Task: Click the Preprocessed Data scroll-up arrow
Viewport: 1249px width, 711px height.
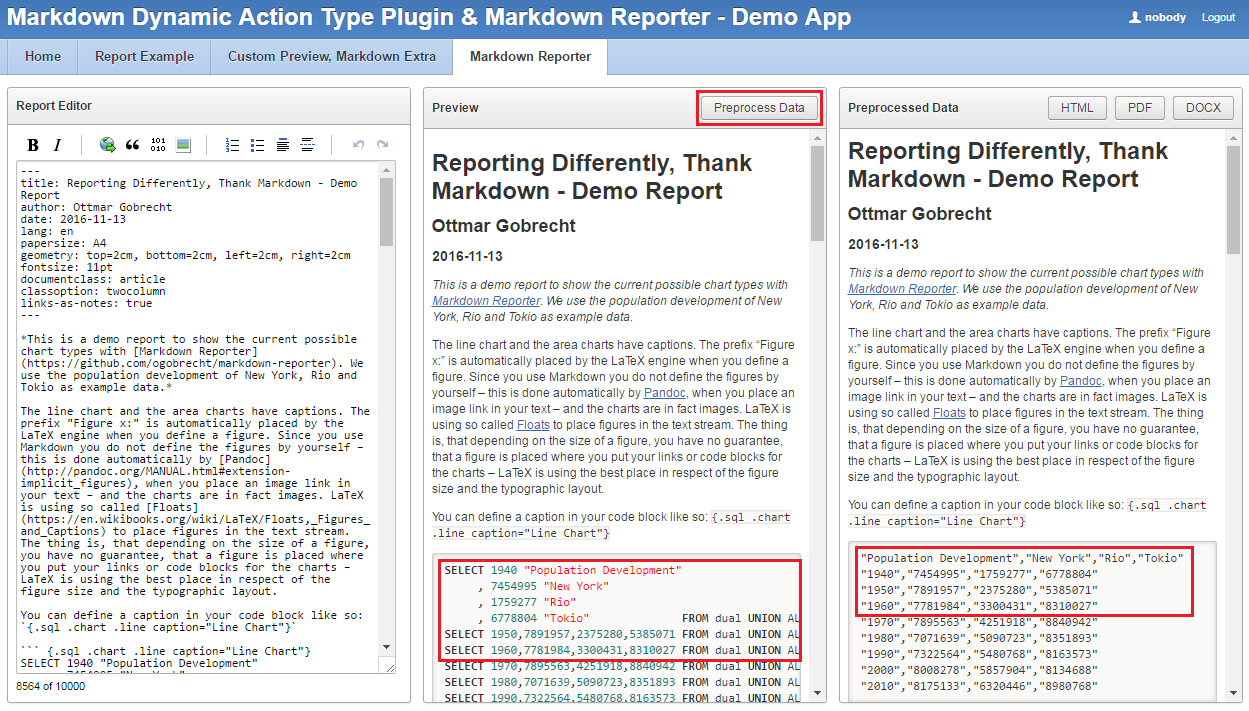Action: tap(1233, 138)
